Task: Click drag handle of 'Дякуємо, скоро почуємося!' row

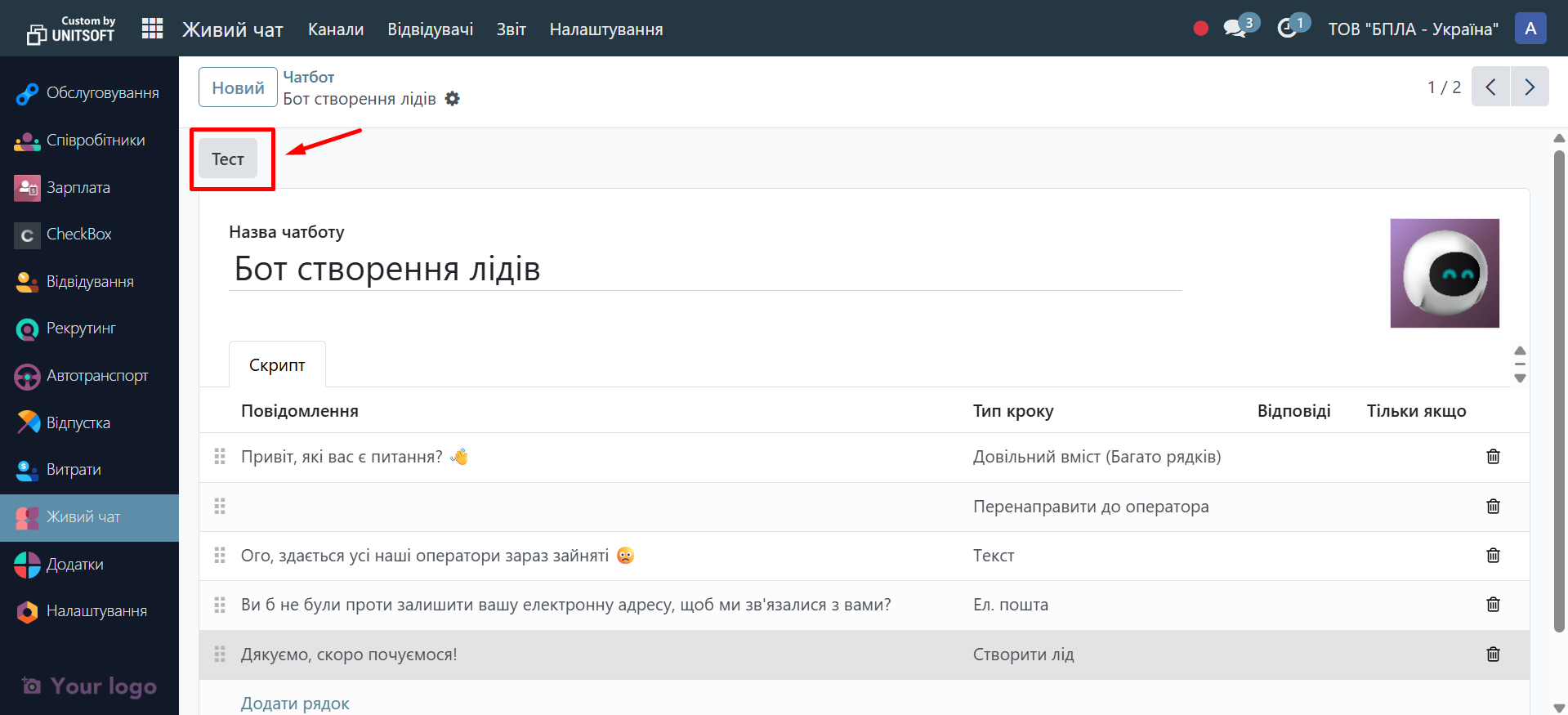Action: point(220,655)
